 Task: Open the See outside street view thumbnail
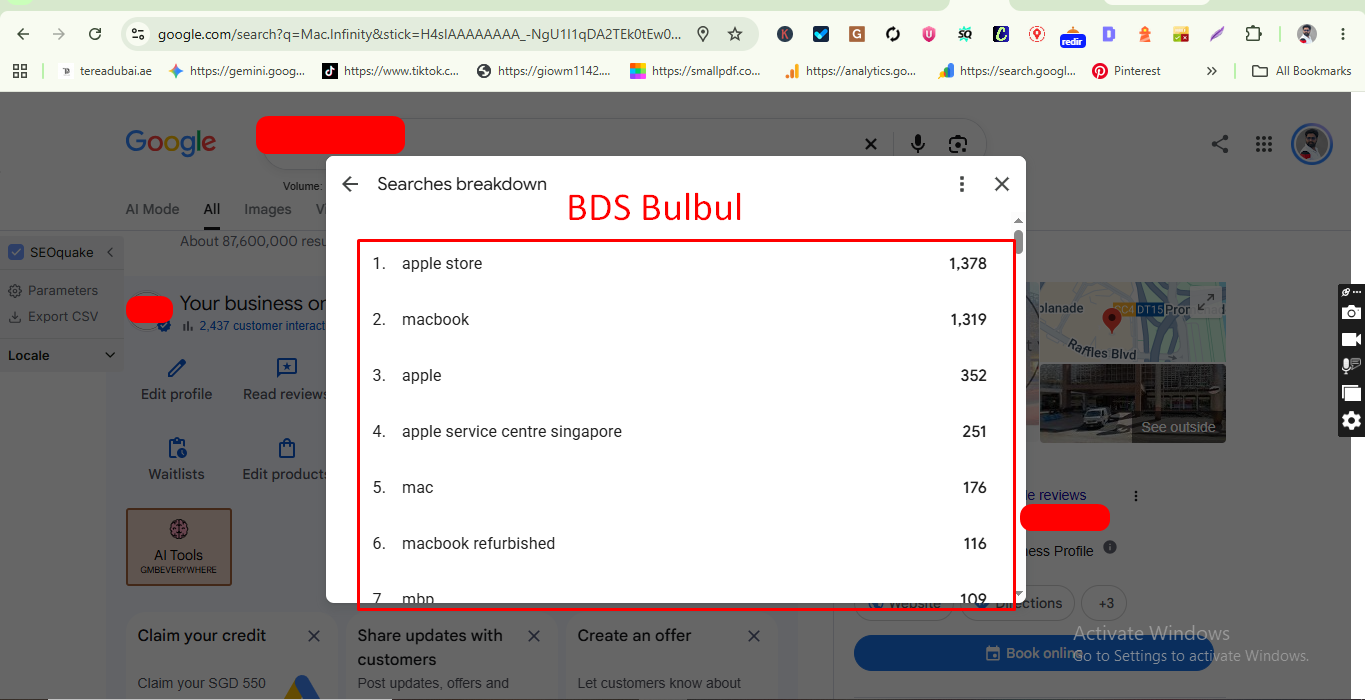(x=1133, y=403)
